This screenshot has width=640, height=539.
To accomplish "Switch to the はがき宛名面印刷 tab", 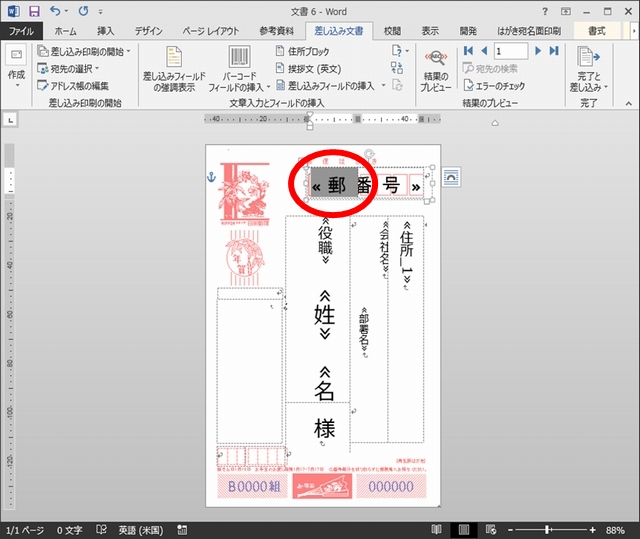I will point(529,31).
